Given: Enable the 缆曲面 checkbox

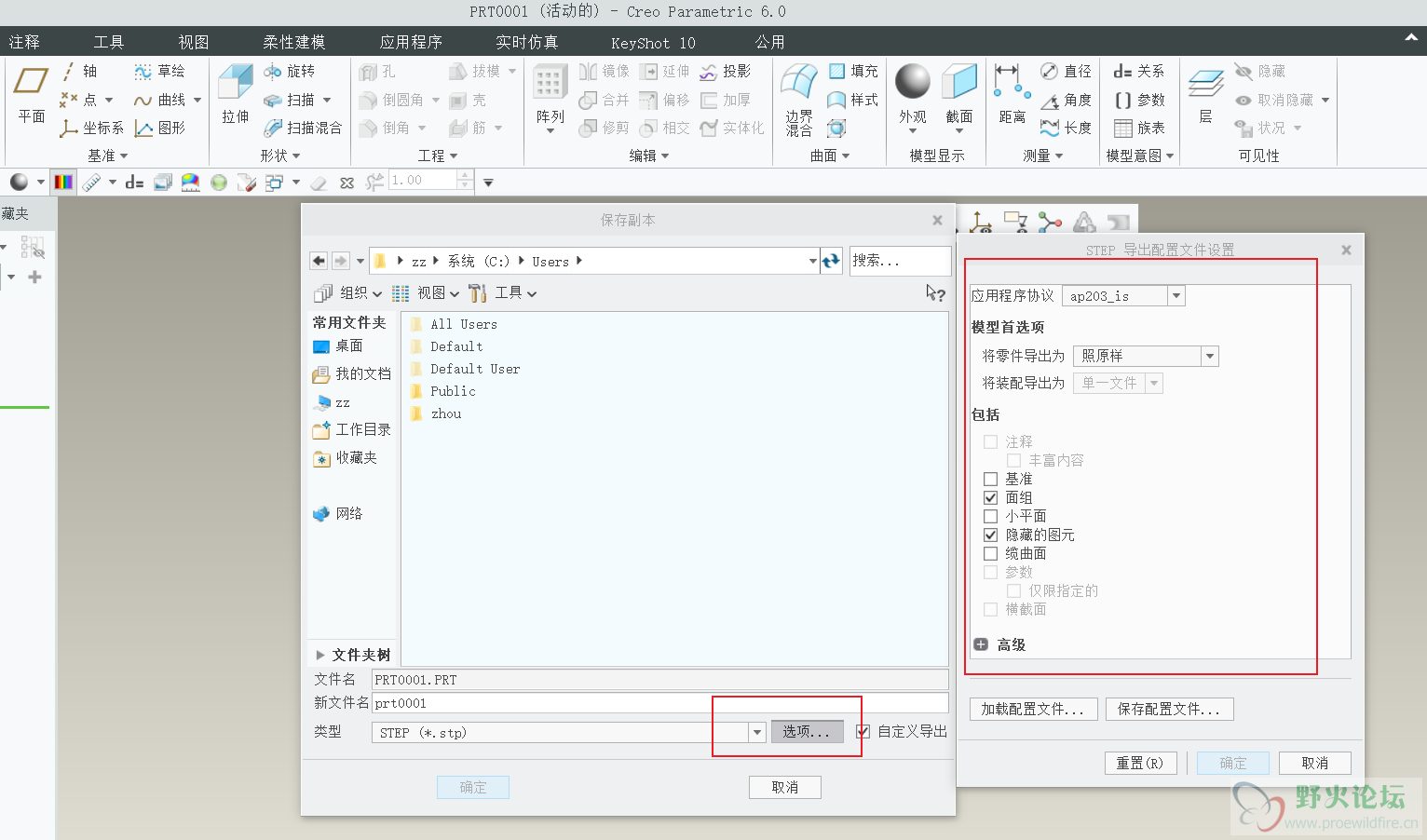Looking at the screenshot, I should pyautogui.click(x=990, y=553).
